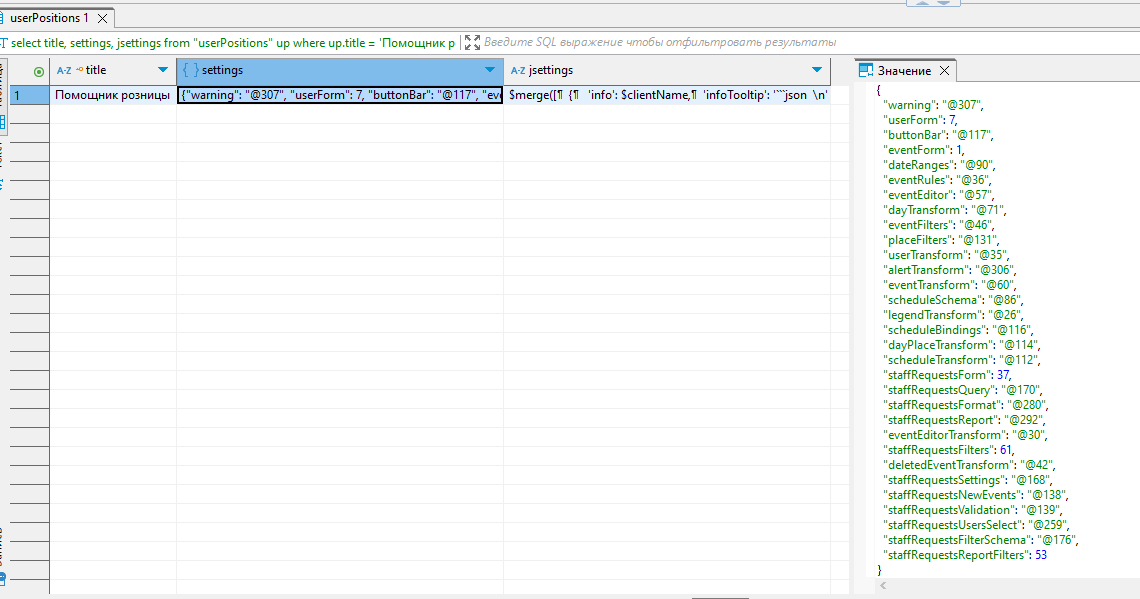Click the line "dayTransform": "@71"
This screenshot has width=1140, height=599.
944,210
